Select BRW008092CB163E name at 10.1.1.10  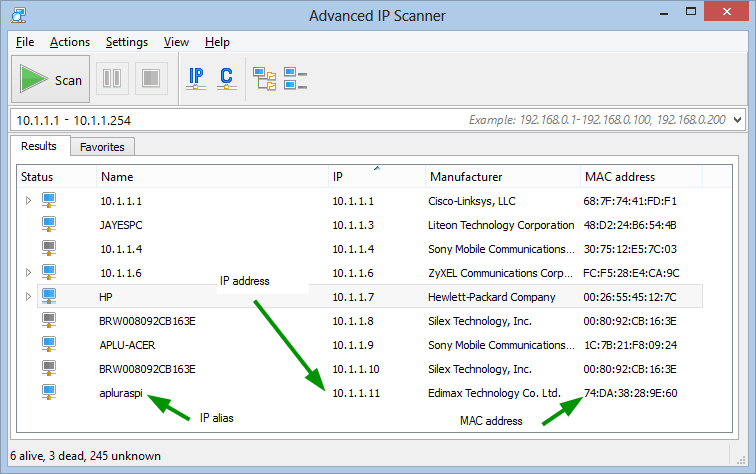(147, 369)
